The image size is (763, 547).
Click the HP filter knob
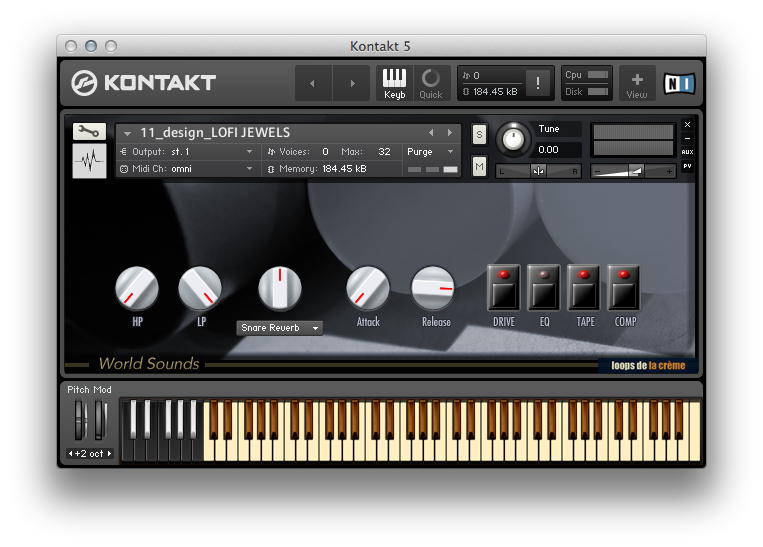(137, 288)
